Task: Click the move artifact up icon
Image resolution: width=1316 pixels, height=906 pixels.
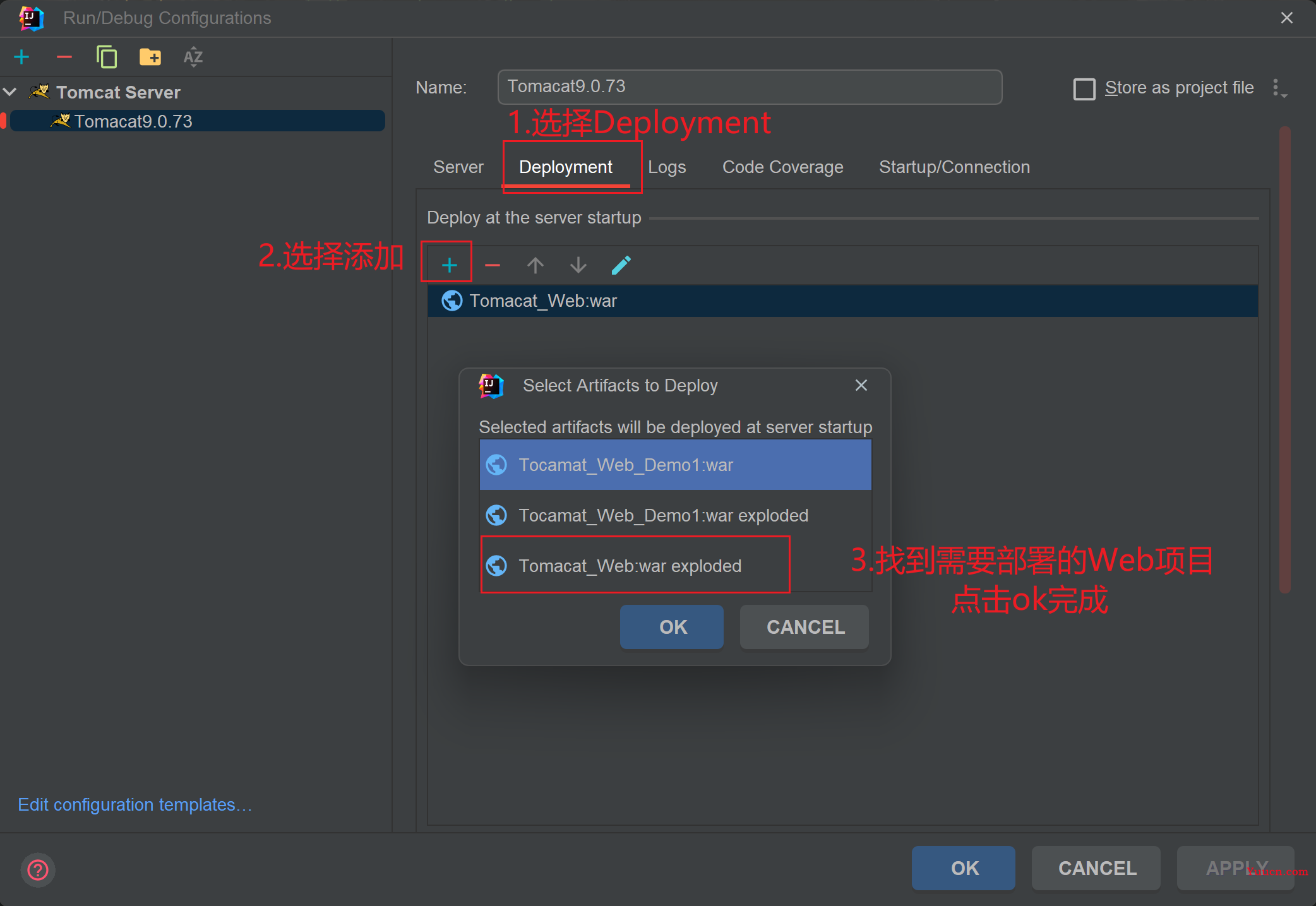Action: (536, 264)
